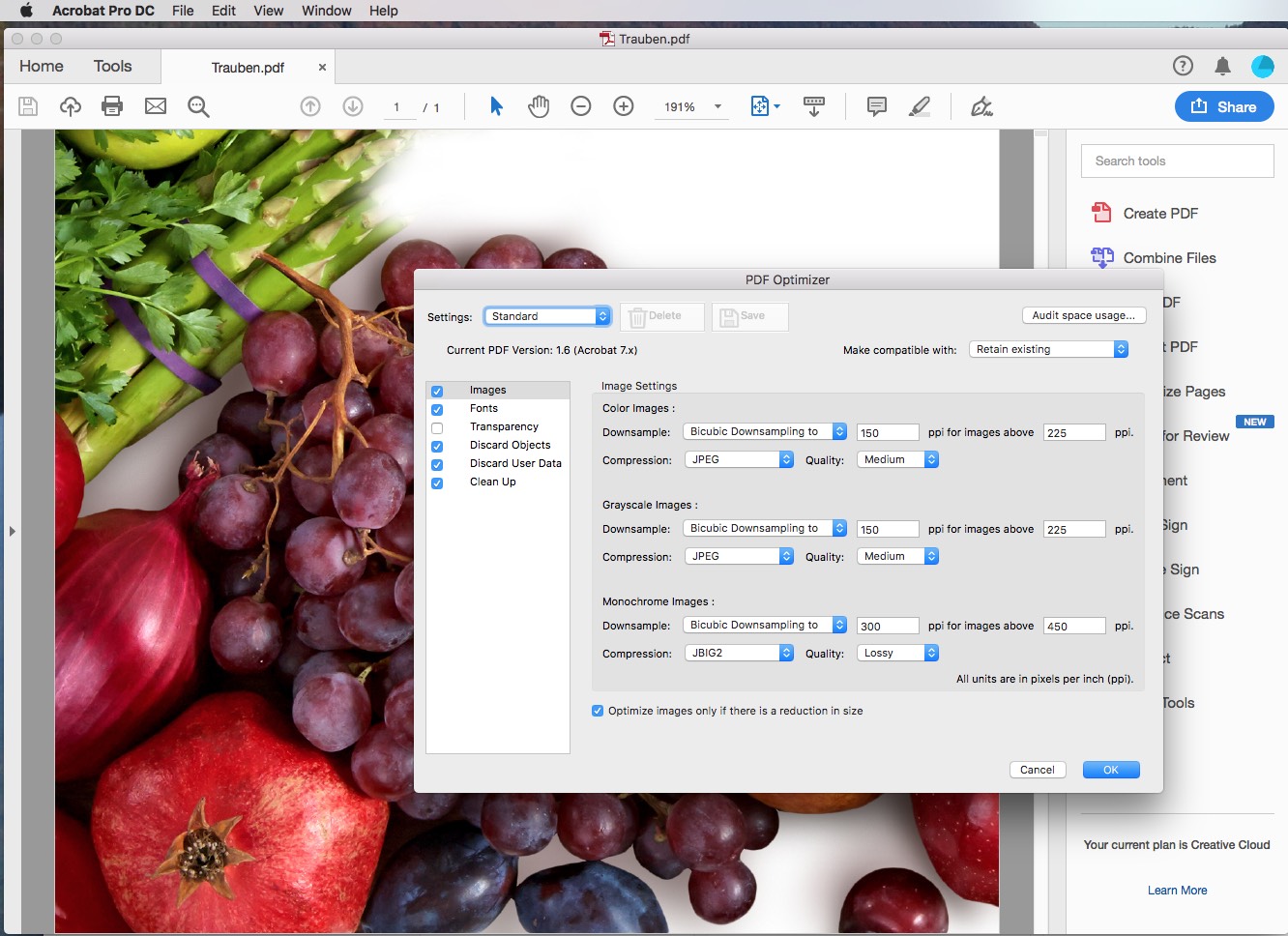The width and height of the screenshot is (1288, 936).
Task: Enable the Transparency checkbox
Action: click(x=437, y=427)
